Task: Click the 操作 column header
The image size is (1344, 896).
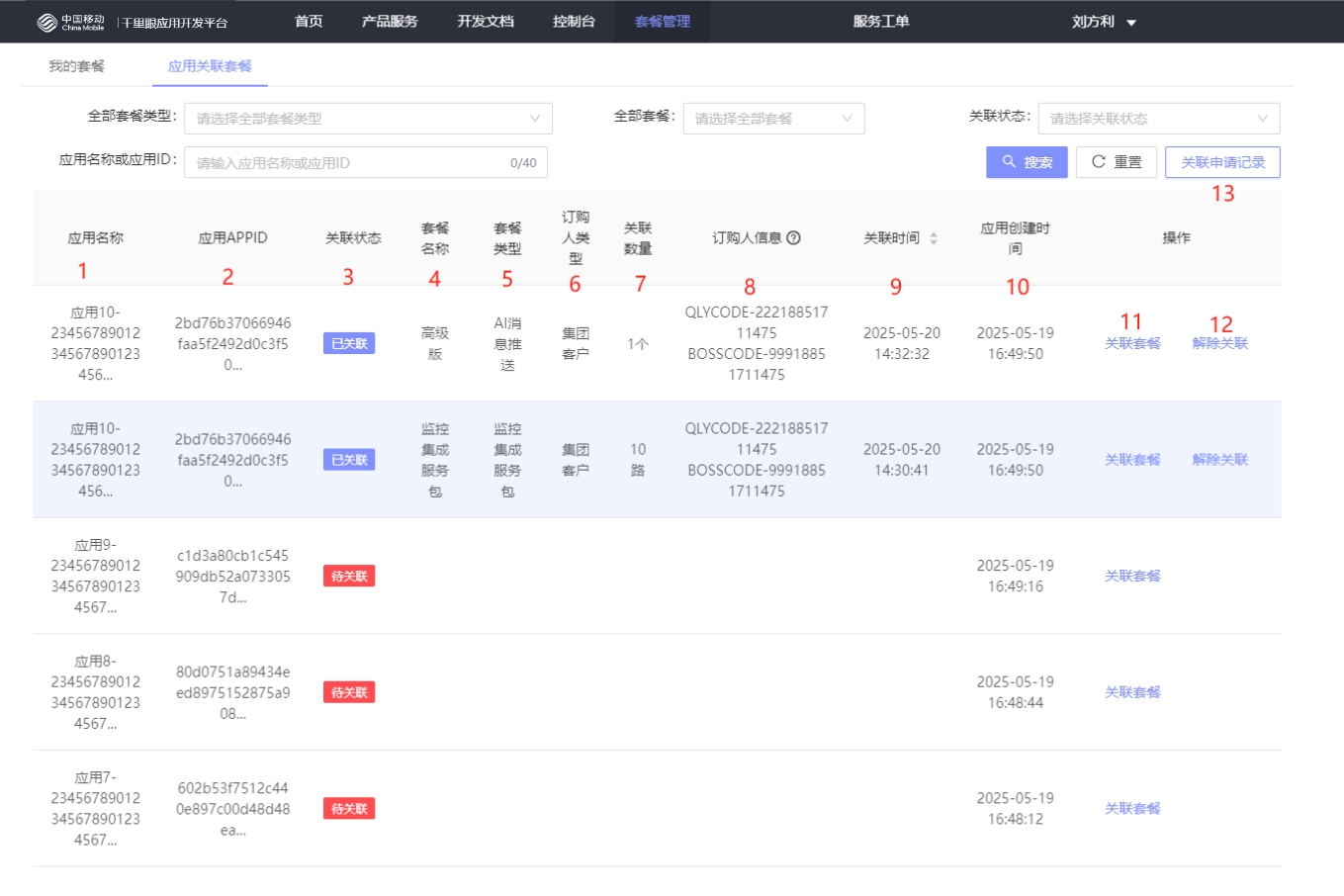Action: coord(1176,238)
